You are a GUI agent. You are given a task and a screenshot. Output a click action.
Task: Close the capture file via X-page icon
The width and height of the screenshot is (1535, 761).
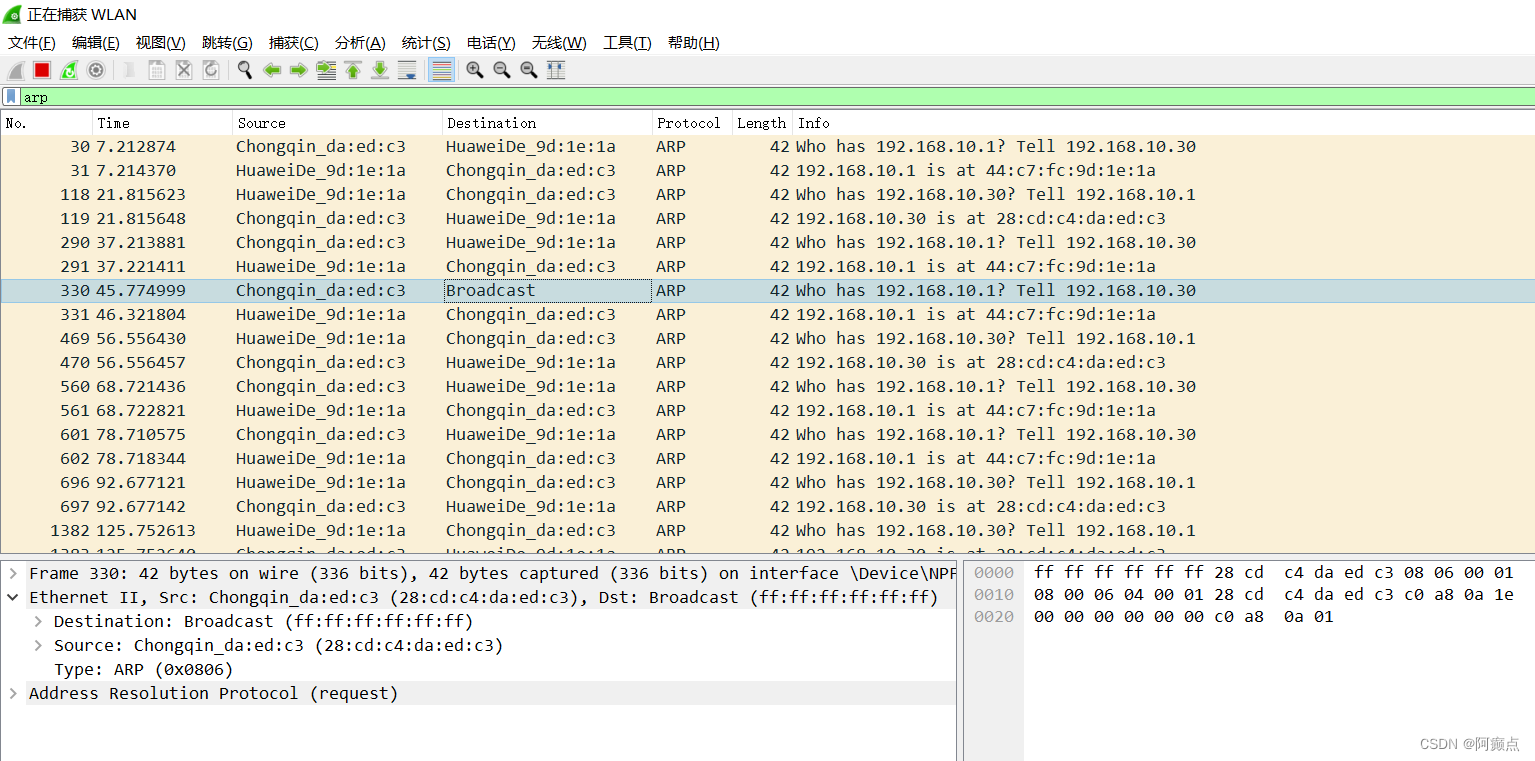[184, 70]
